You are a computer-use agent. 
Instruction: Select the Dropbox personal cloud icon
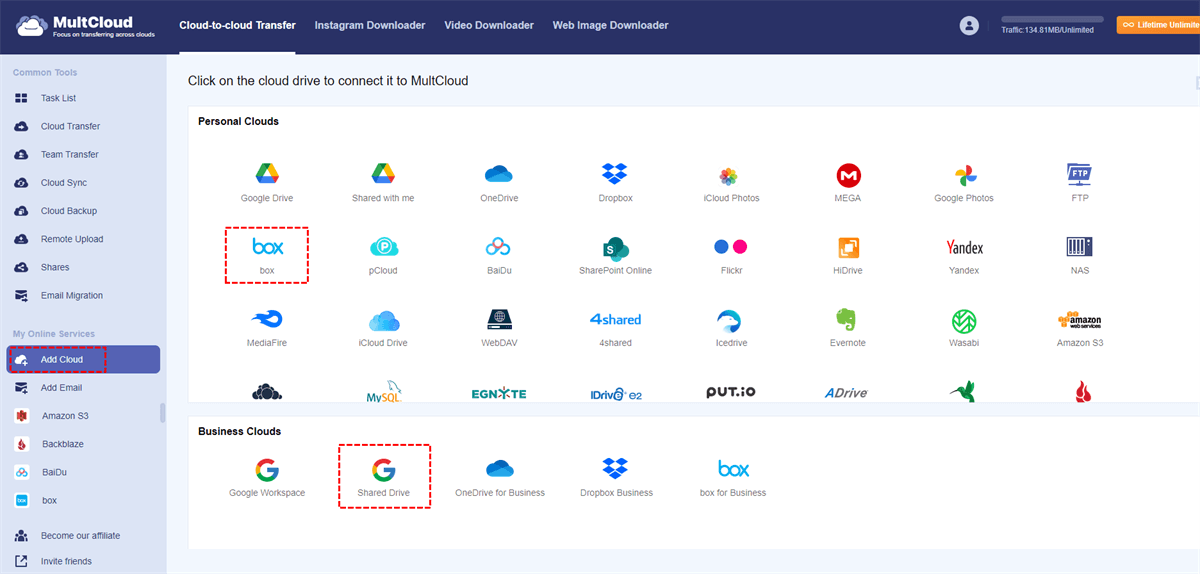pos(614,175)
